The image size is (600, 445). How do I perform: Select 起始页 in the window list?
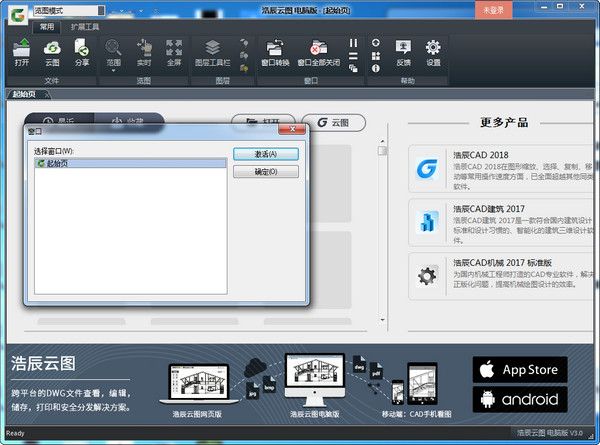[x=58, y=162]
